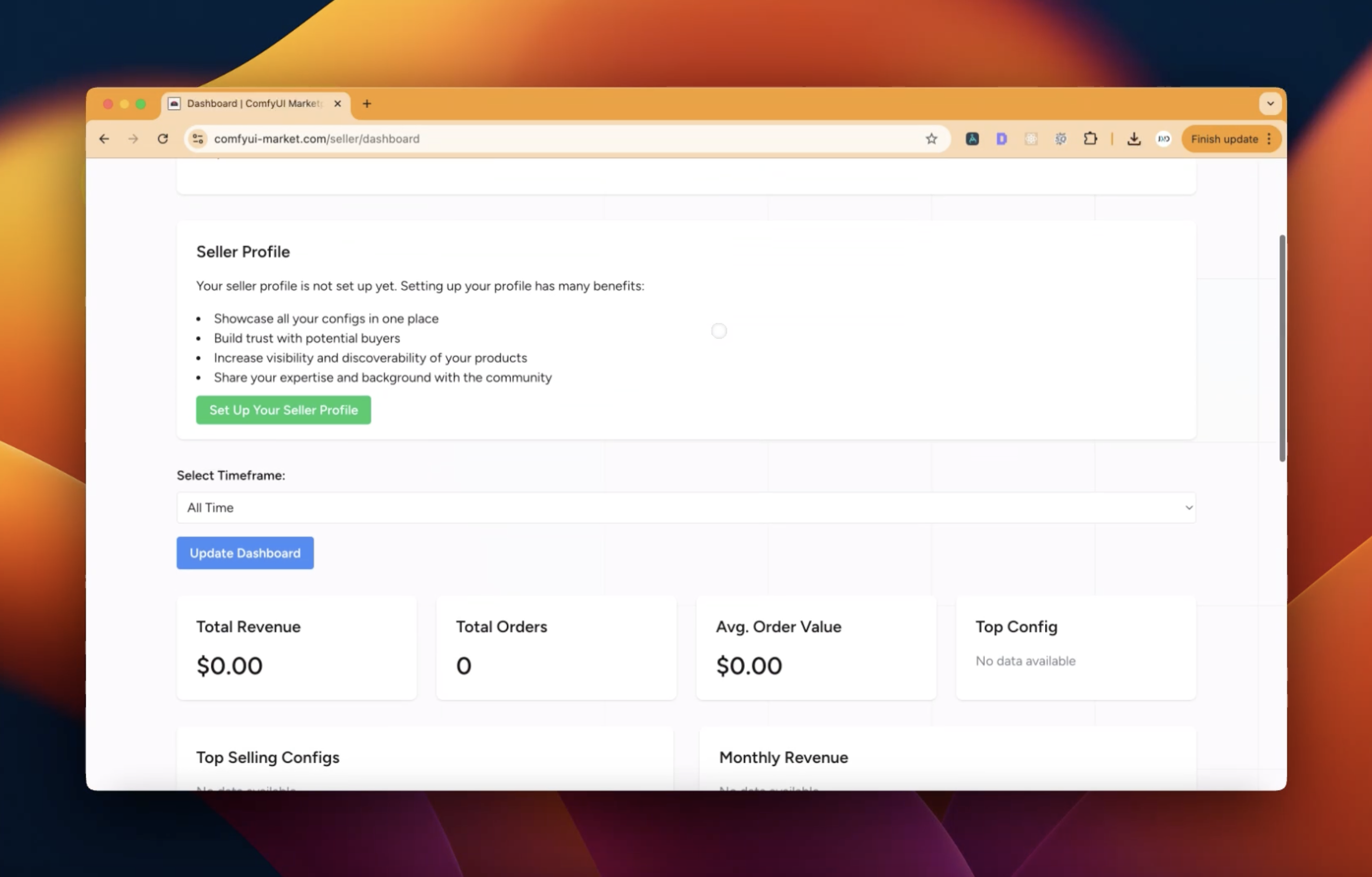The height and width of the screenshot is (877, 1372).
Task: Open the Extensions puzzle piece menu
Action: pyautogui.click(x=1090, y=139)
